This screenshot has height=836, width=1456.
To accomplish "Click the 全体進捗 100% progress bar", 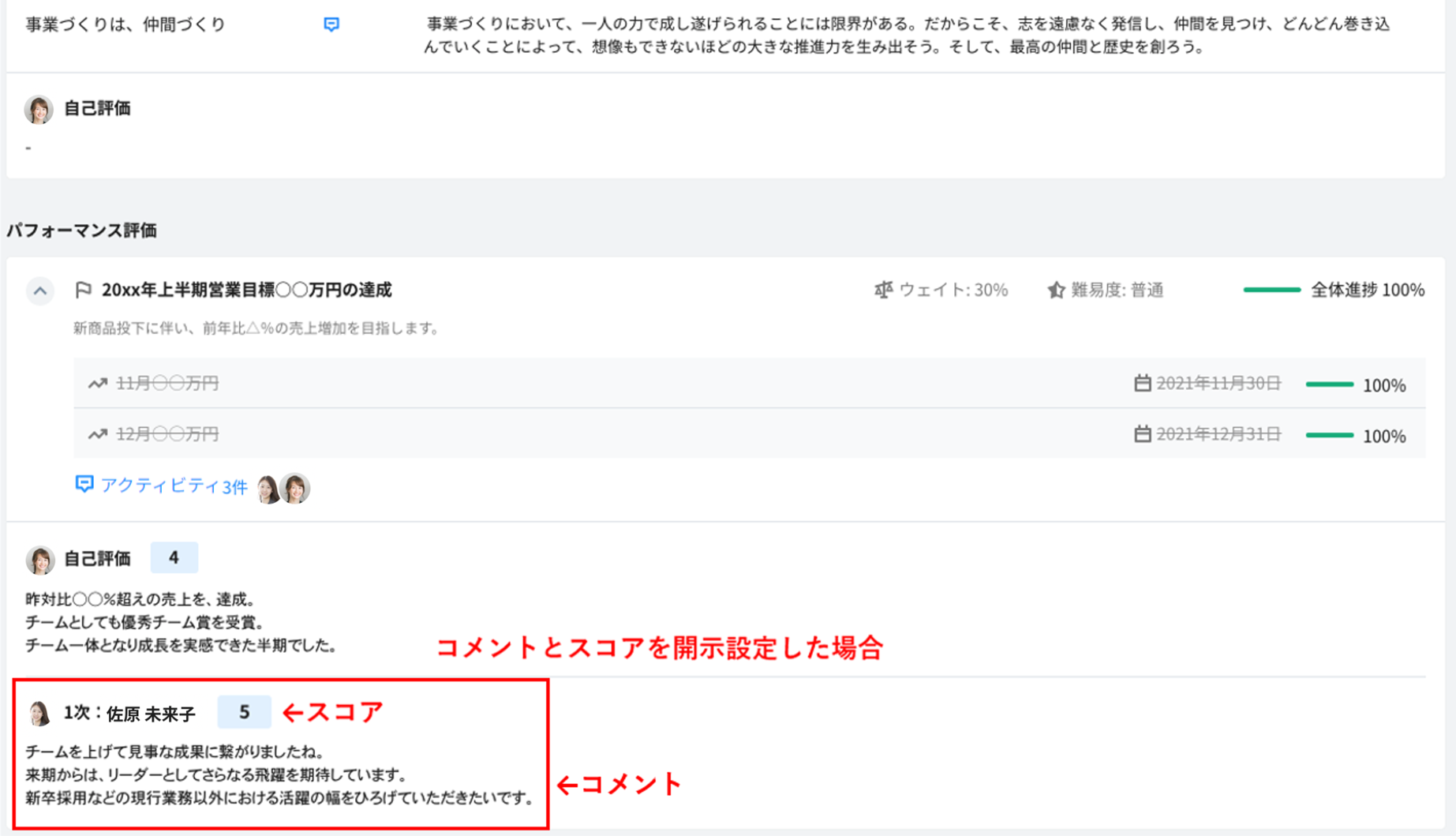I will [1271, 291].
